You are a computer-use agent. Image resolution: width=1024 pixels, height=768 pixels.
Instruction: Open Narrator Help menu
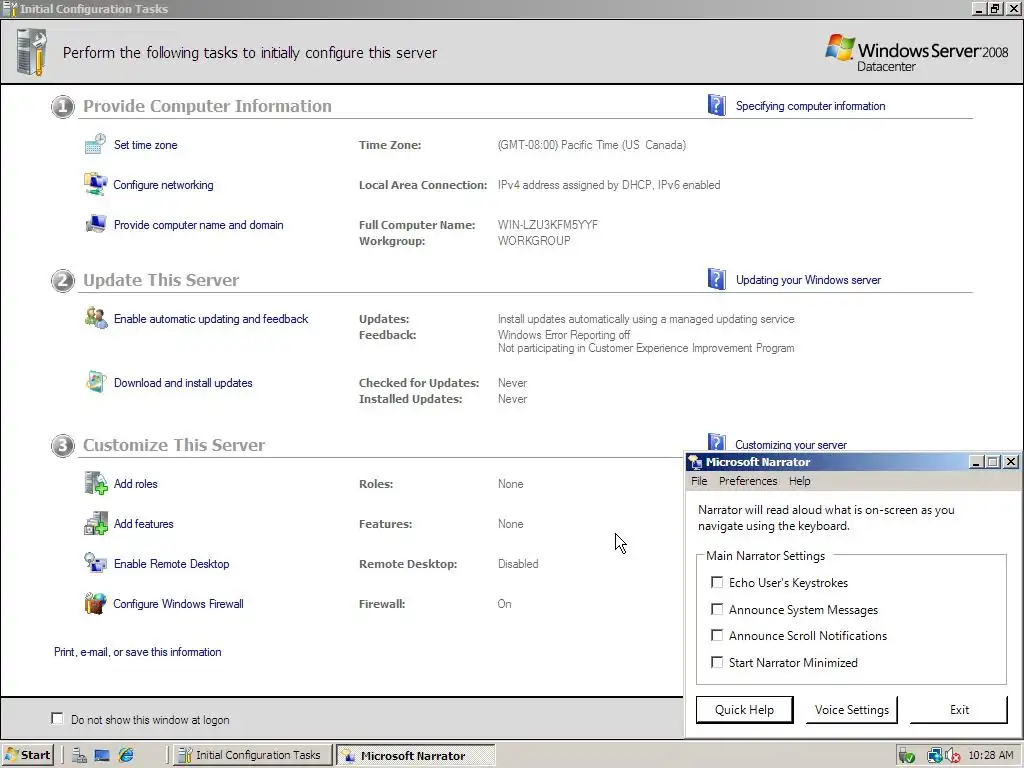(799, 481)
